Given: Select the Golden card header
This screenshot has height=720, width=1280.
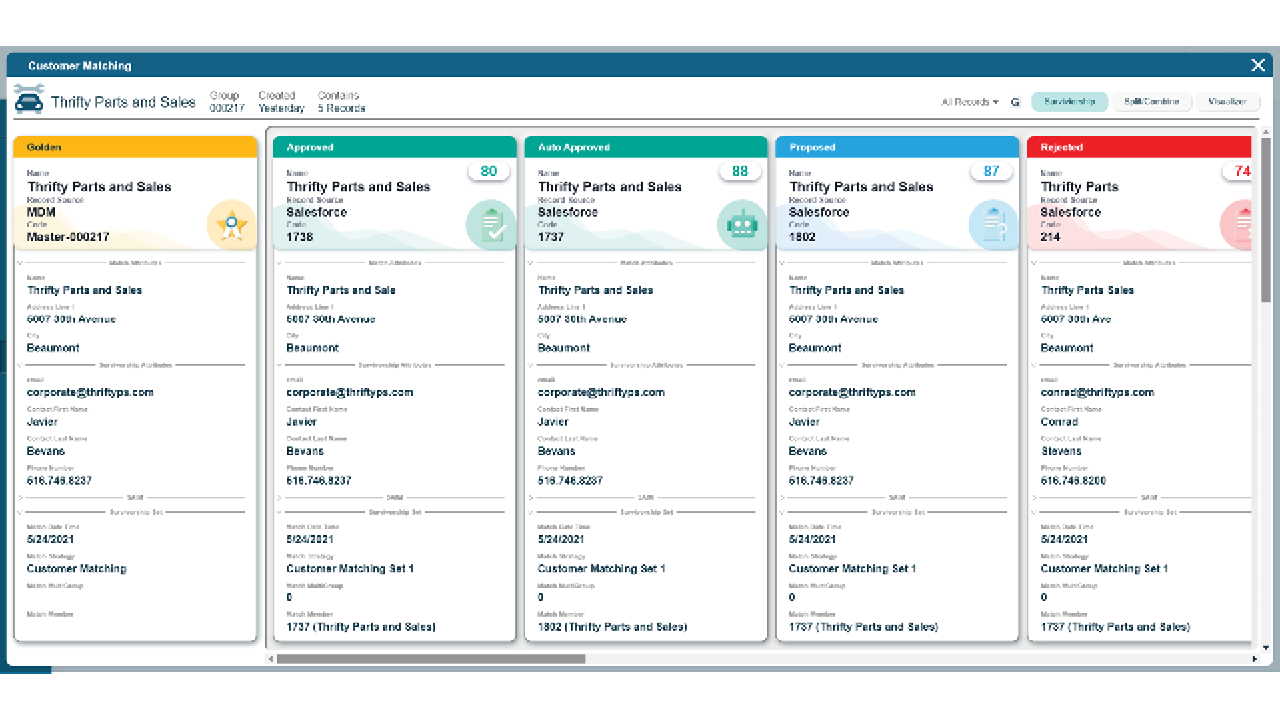Looking at the screenshot, I should (x=135, y=147).
